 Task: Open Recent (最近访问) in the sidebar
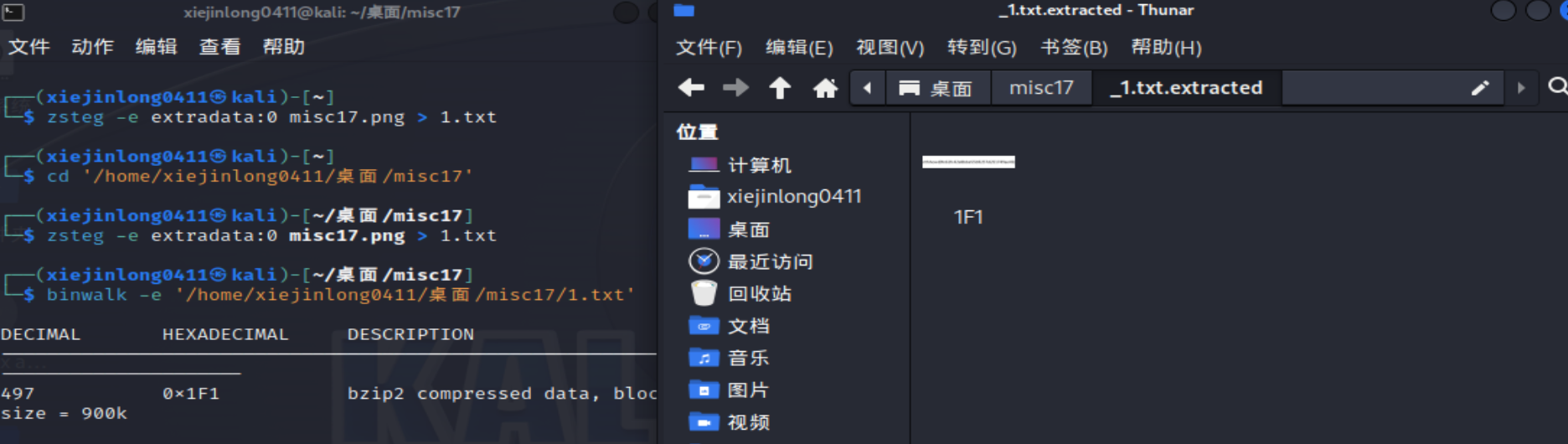[x=769, y=261]
